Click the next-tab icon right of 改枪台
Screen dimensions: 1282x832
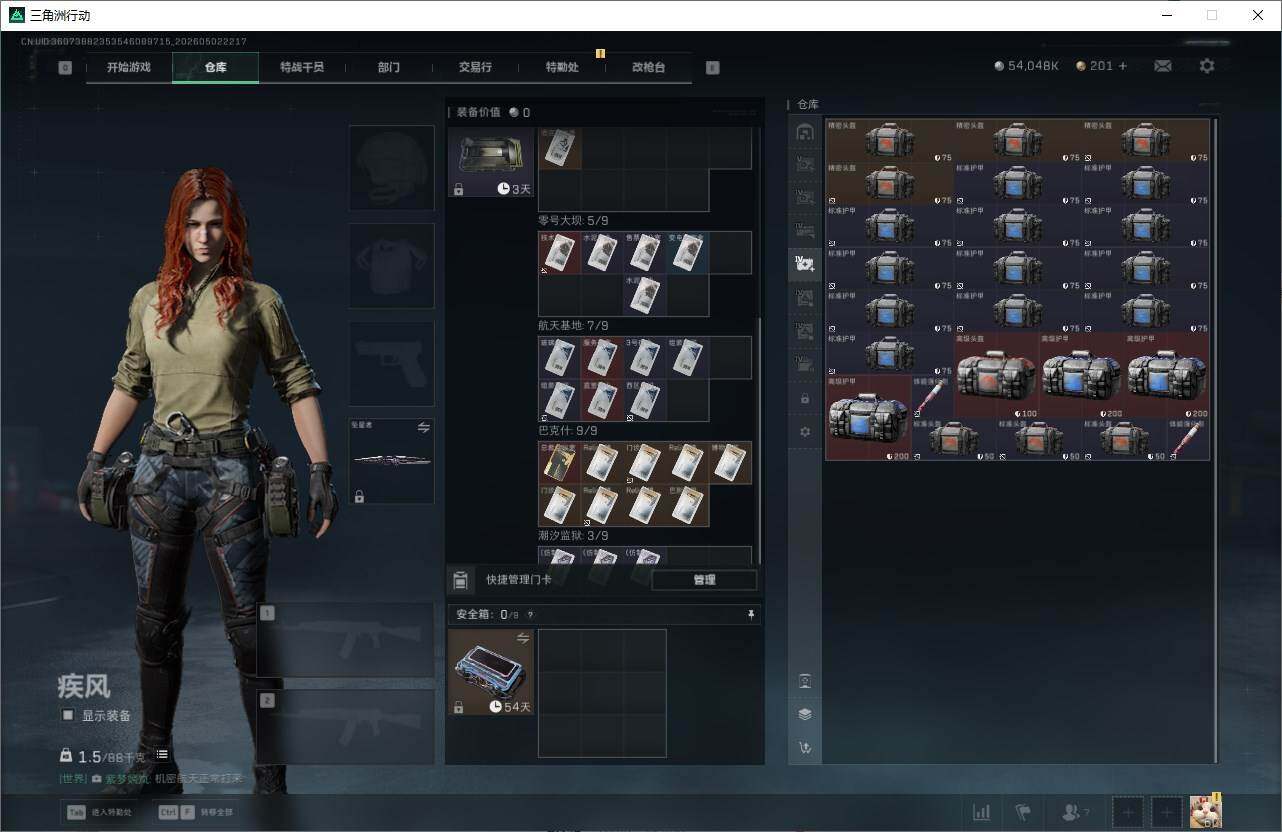pos(712,68)
